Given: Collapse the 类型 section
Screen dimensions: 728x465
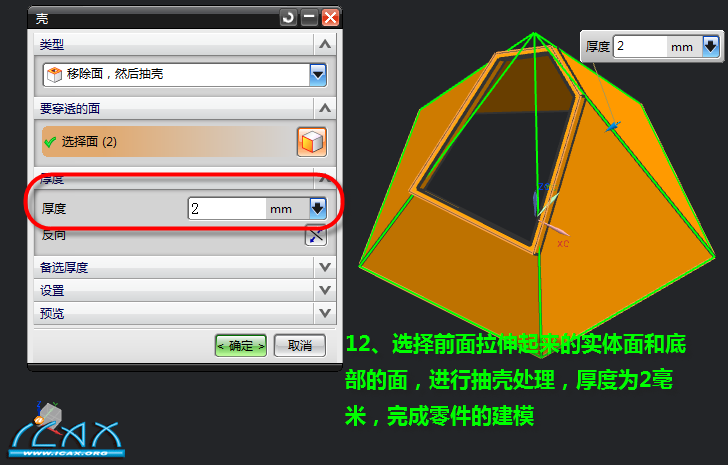Looking at the screenshot, I should (325, 45).
